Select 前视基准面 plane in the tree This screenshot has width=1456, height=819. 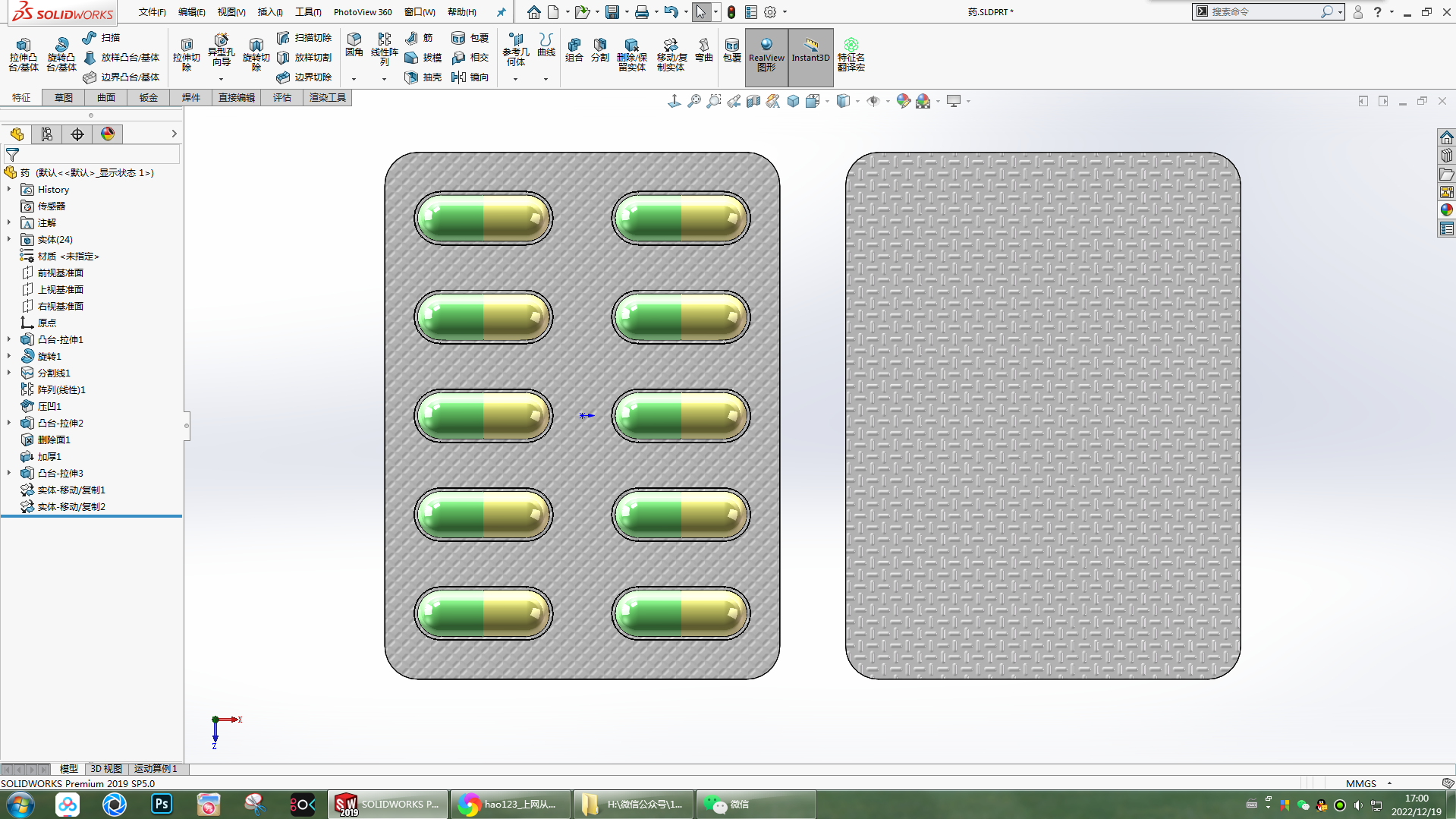tap(61, 272)
